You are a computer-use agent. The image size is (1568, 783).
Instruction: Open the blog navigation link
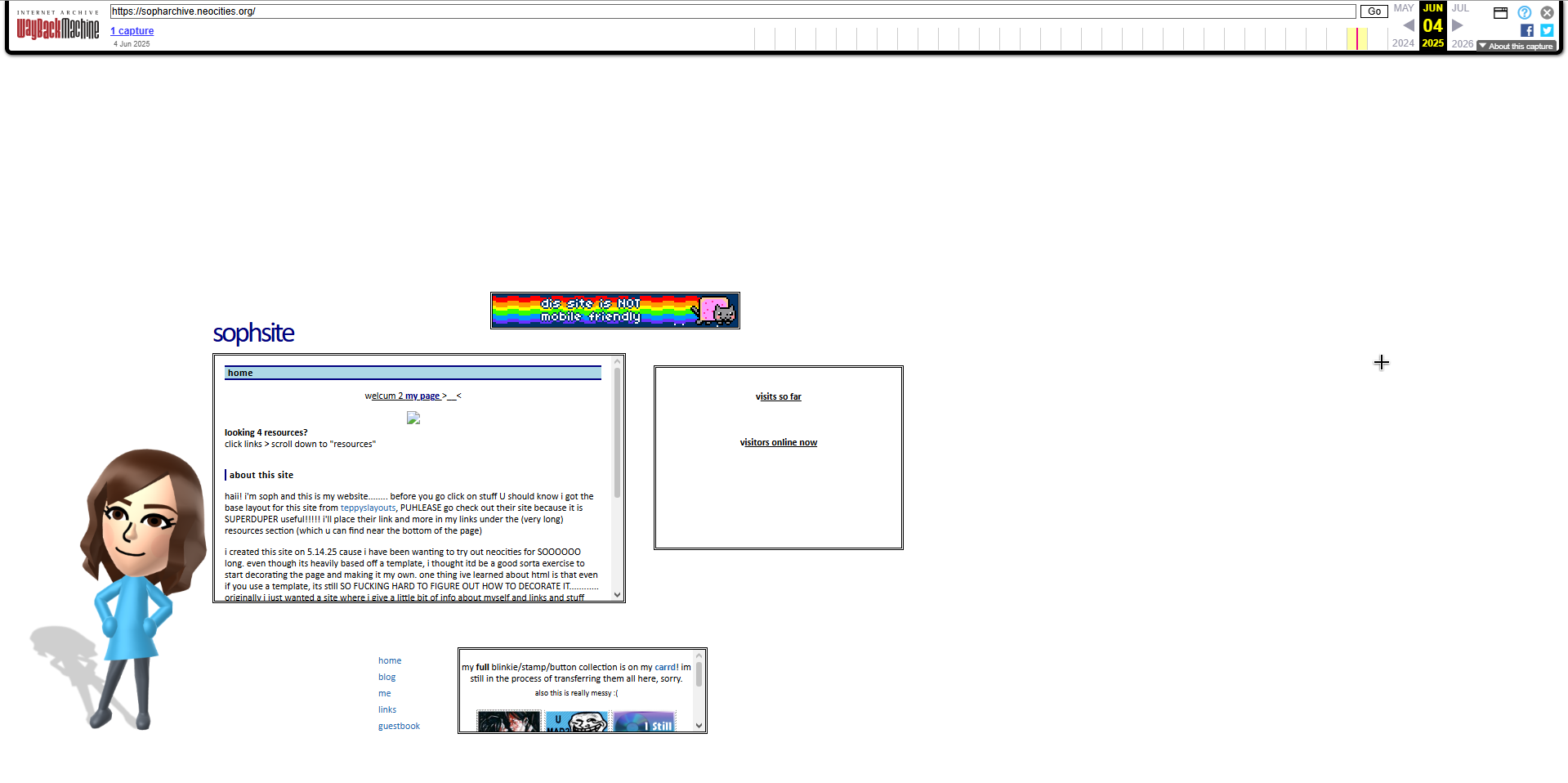coord(386,677)
